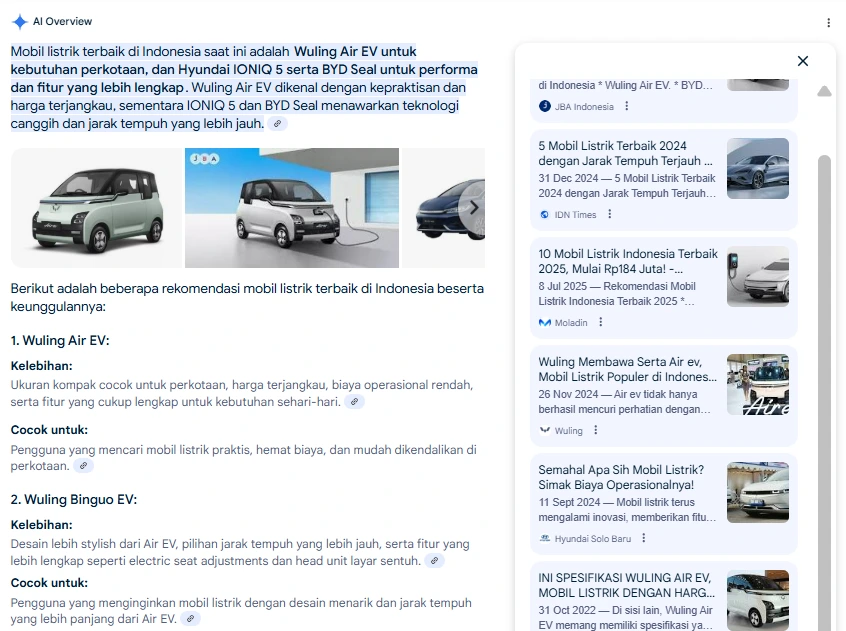Image resolution: width=846 pixels, height=631 pixels.
Task: Open options for IDN Times source
Action: (610, 214)
